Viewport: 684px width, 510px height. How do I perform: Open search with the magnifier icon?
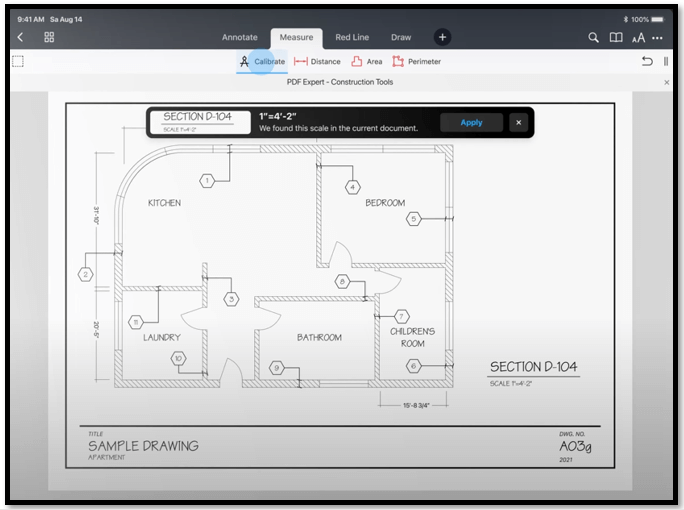[593, 38]
